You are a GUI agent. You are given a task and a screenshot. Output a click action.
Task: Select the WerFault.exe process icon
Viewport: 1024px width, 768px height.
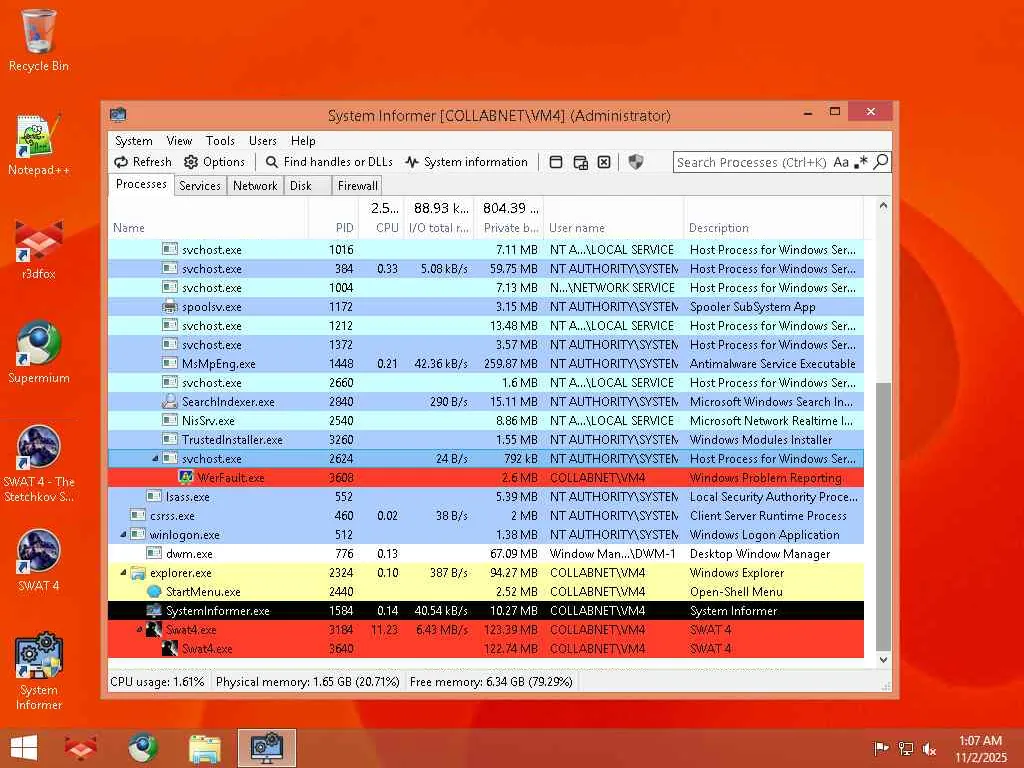186,477
